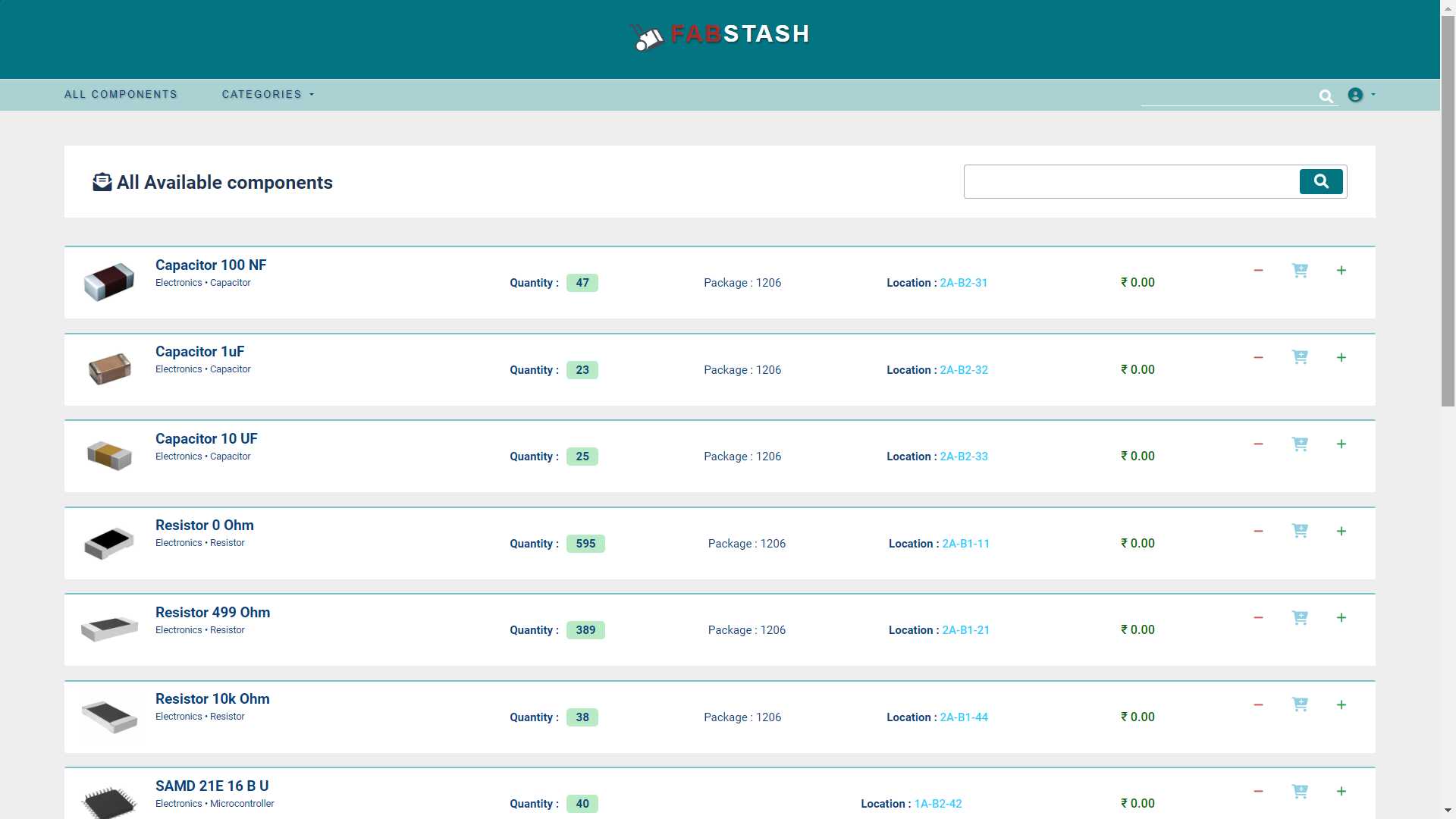This screenshot has width=1456, height=819.
Task: Increase quantity of Resistor 10k Ohm
Action: coord(1341,705)
